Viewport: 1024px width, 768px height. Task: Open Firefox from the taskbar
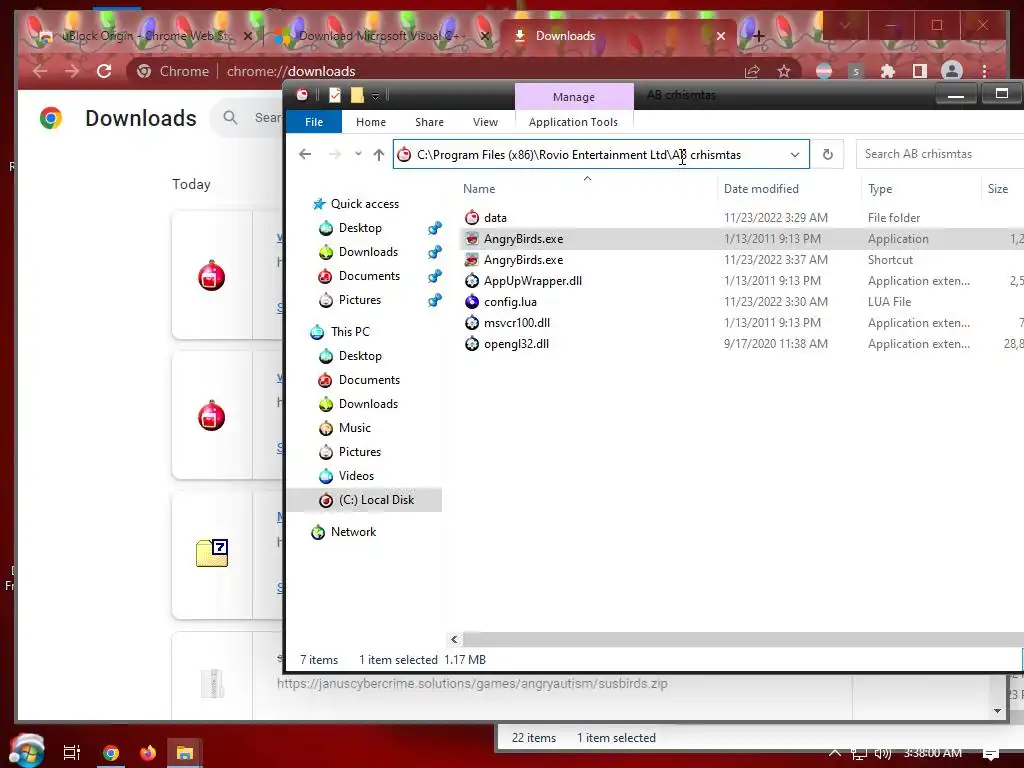tap(148, 753)
